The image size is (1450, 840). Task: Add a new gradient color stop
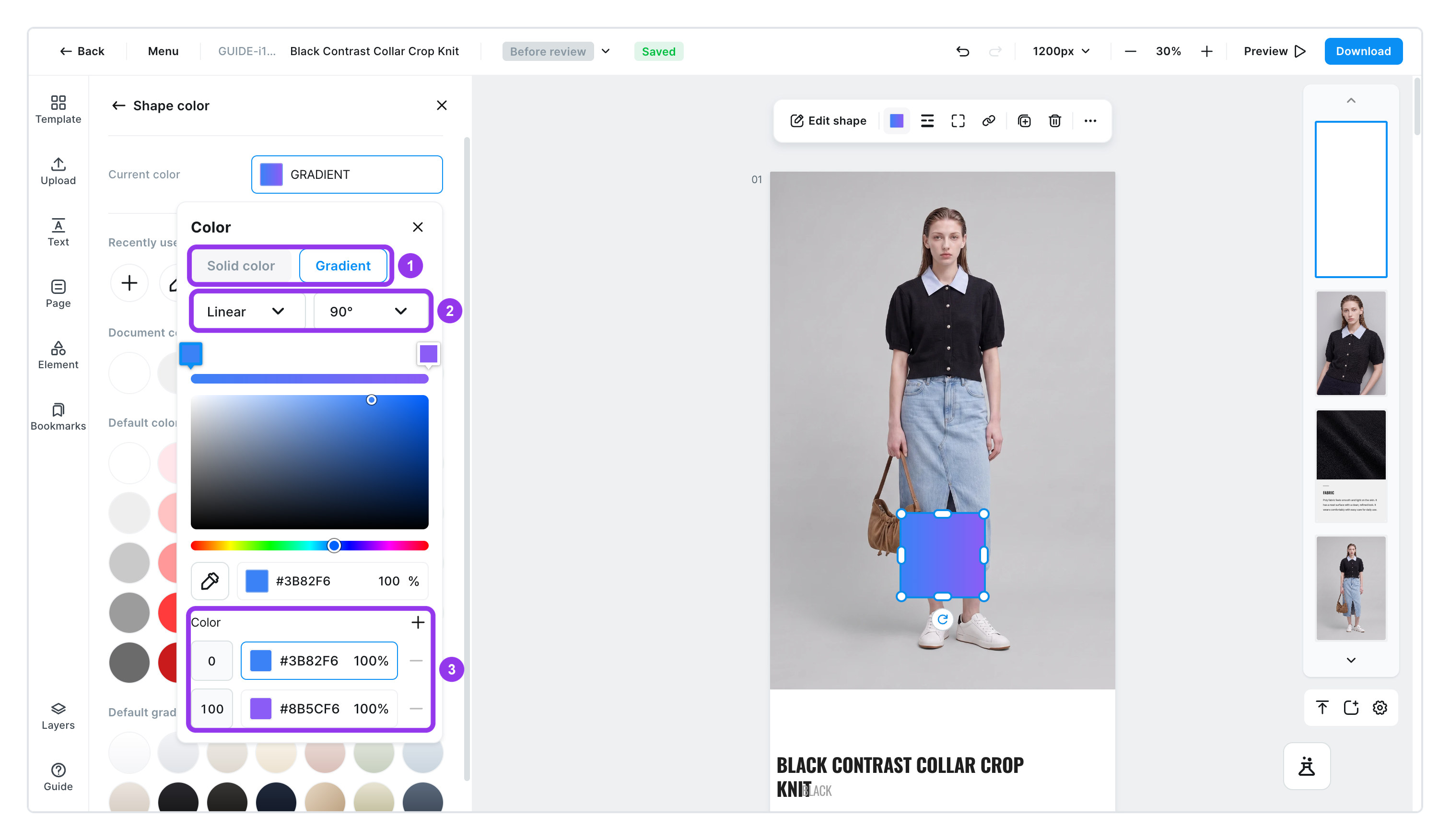tap(418, 622)
